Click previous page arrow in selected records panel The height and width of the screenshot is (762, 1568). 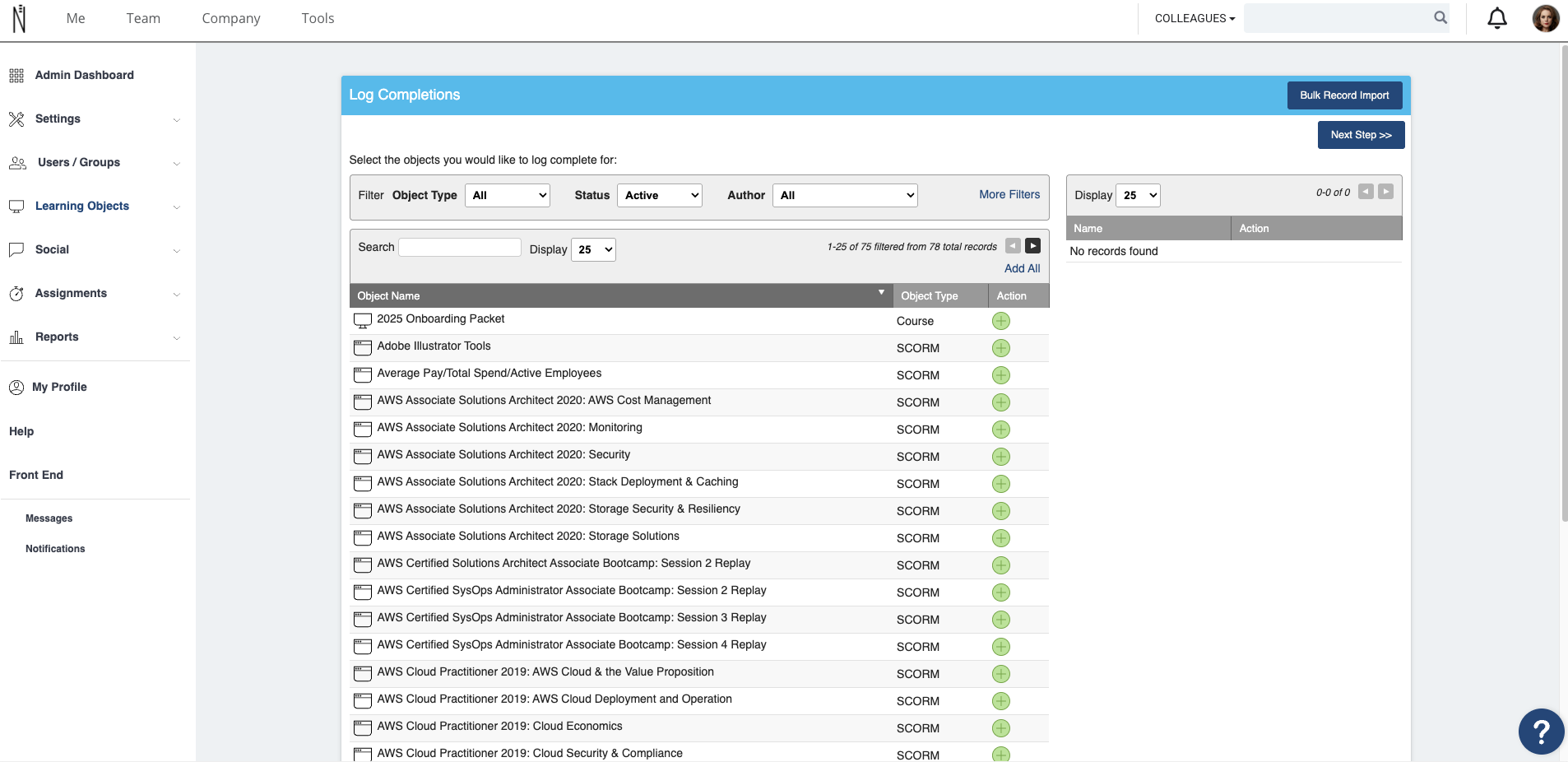click(1366, 192)
